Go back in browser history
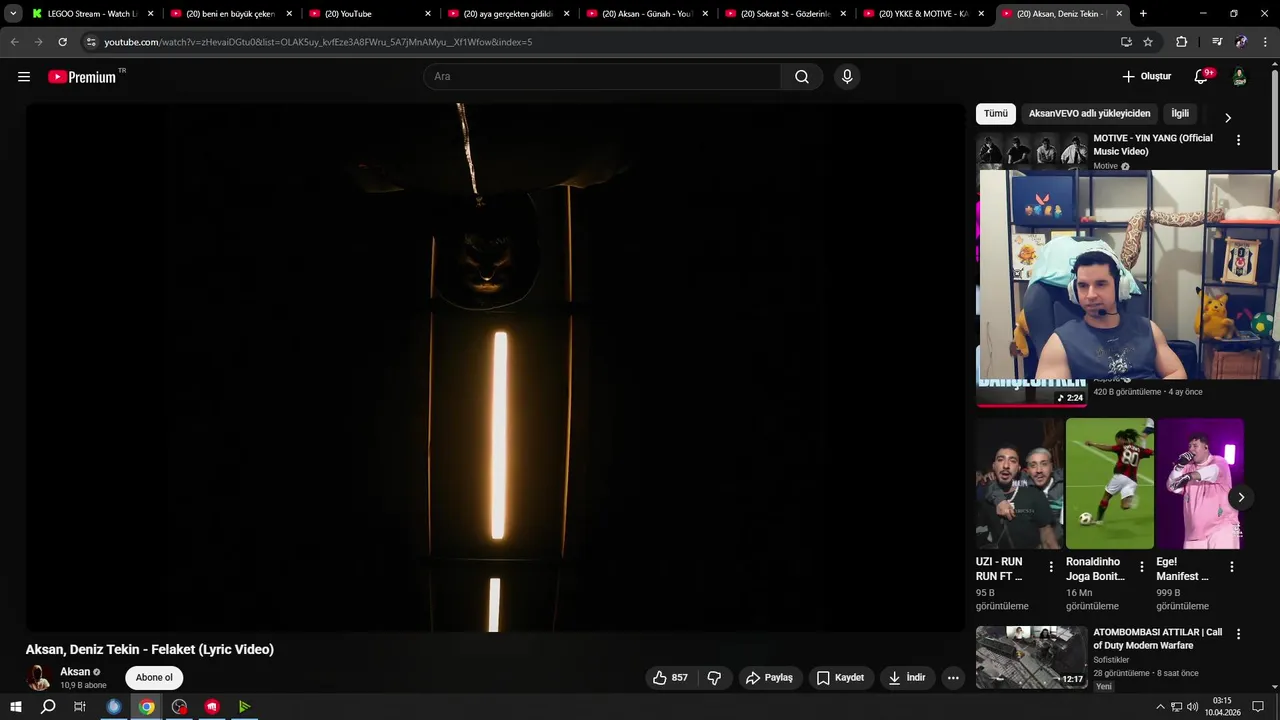This screenshot has height=720, width=1280. point(14,42)
